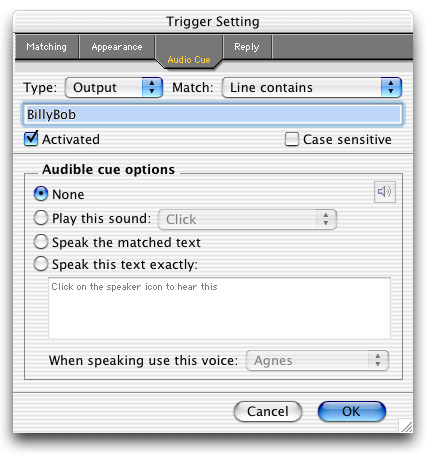Open the Match Line contains dropdown
Image resolution: width=429 pixels, height=454 pixels.
pos(312,88)
